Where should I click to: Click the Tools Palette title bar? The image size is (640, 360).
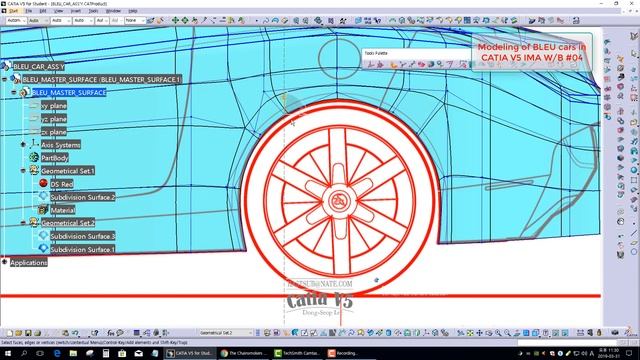[416, 53]
